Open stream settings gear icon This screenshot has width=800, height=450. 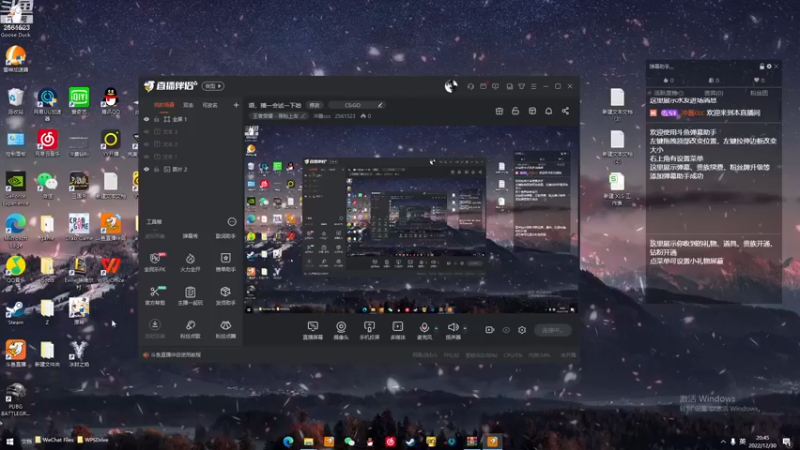pyautogui.click(x=522, y=330)
